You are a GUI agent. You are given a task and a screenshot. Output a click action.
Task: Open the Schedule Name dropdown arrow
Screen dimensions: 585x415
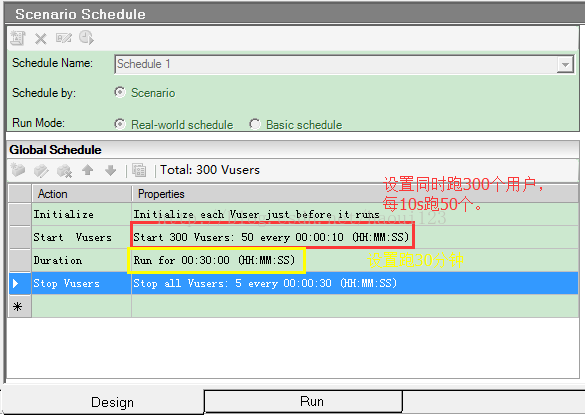click(x=565, y=64)
